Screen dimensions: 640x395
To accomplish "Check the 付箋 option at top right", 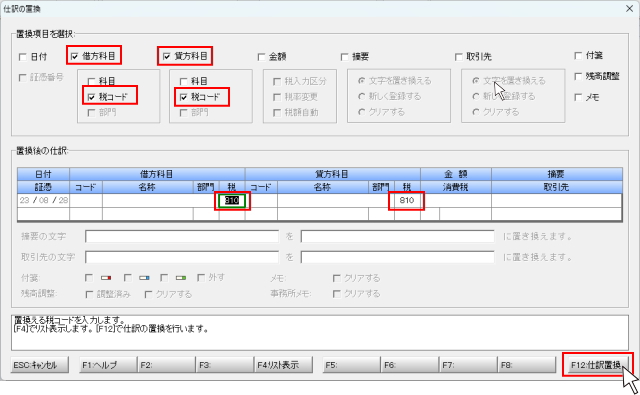I will pos(578,55).
